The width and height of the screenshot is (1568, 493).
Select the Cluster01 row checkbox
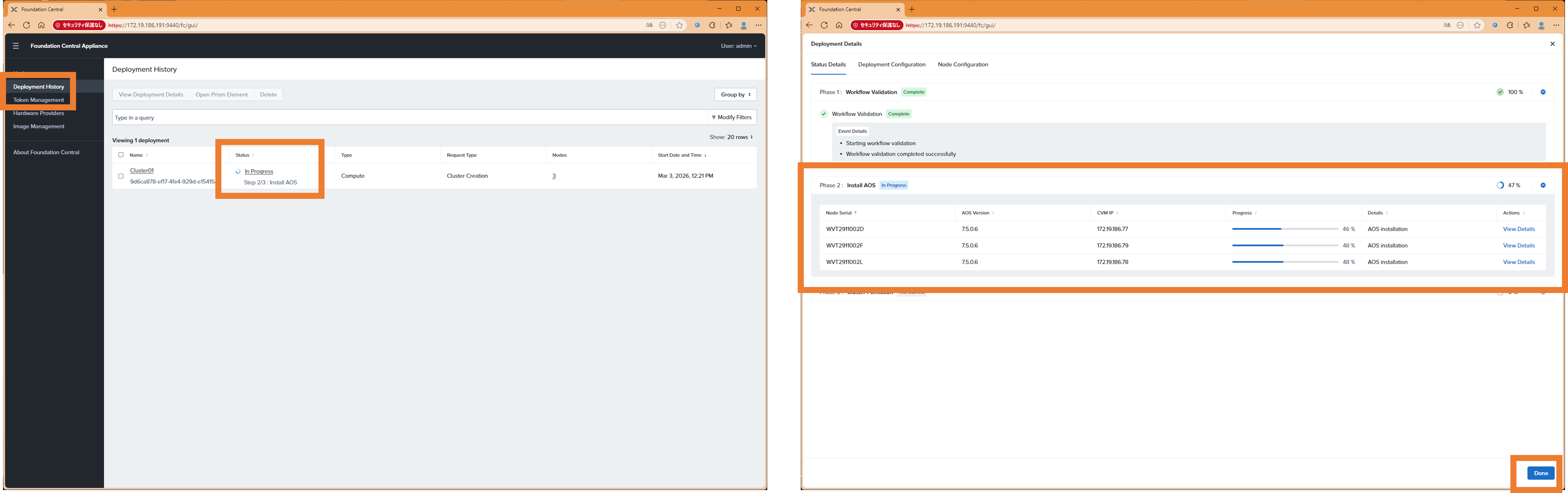(120, 176)
